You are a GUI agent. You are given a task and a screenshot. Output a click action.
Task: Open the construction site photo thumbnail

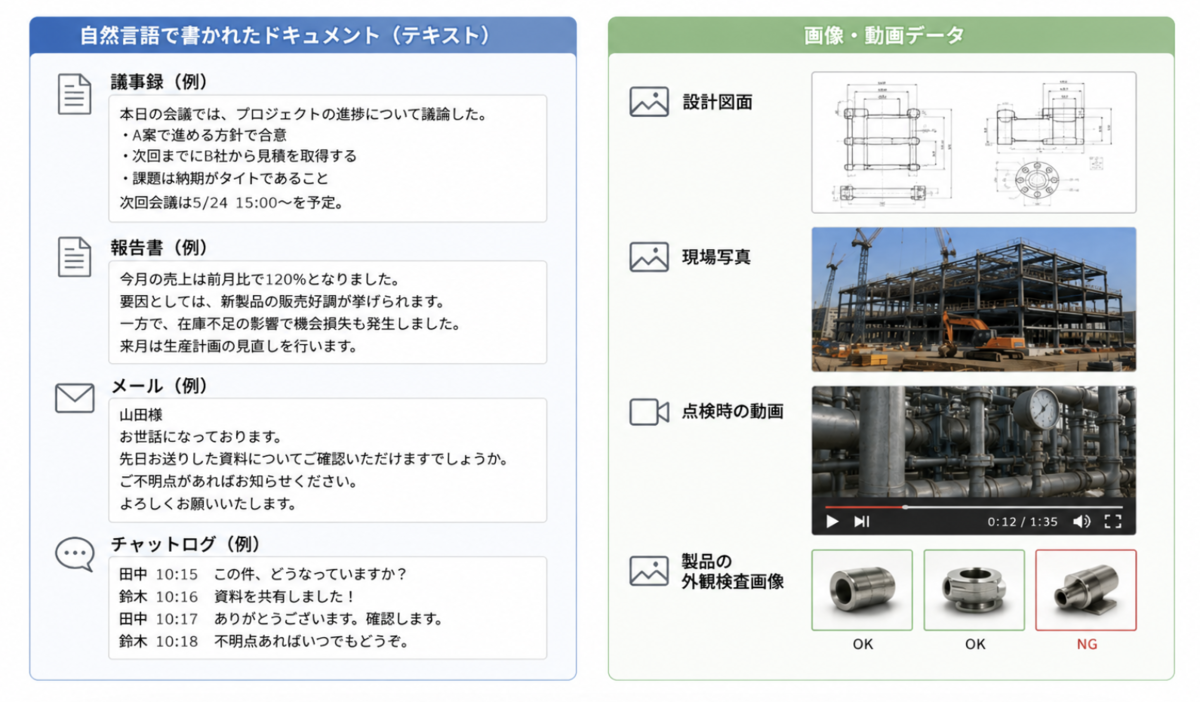[974, 299]
